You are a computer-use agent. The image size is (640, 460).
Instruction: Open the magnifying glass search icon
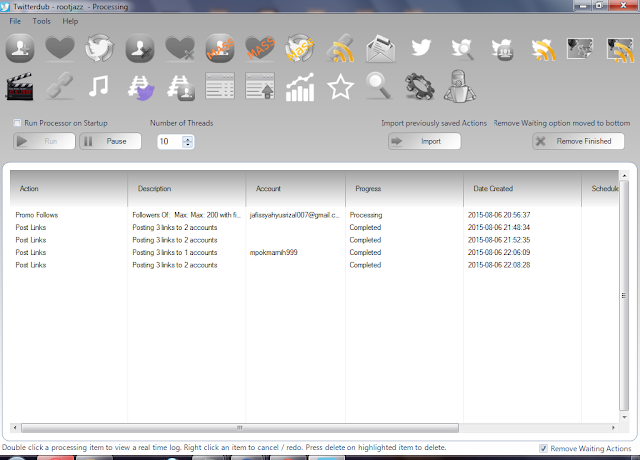[x=380, y=86]
